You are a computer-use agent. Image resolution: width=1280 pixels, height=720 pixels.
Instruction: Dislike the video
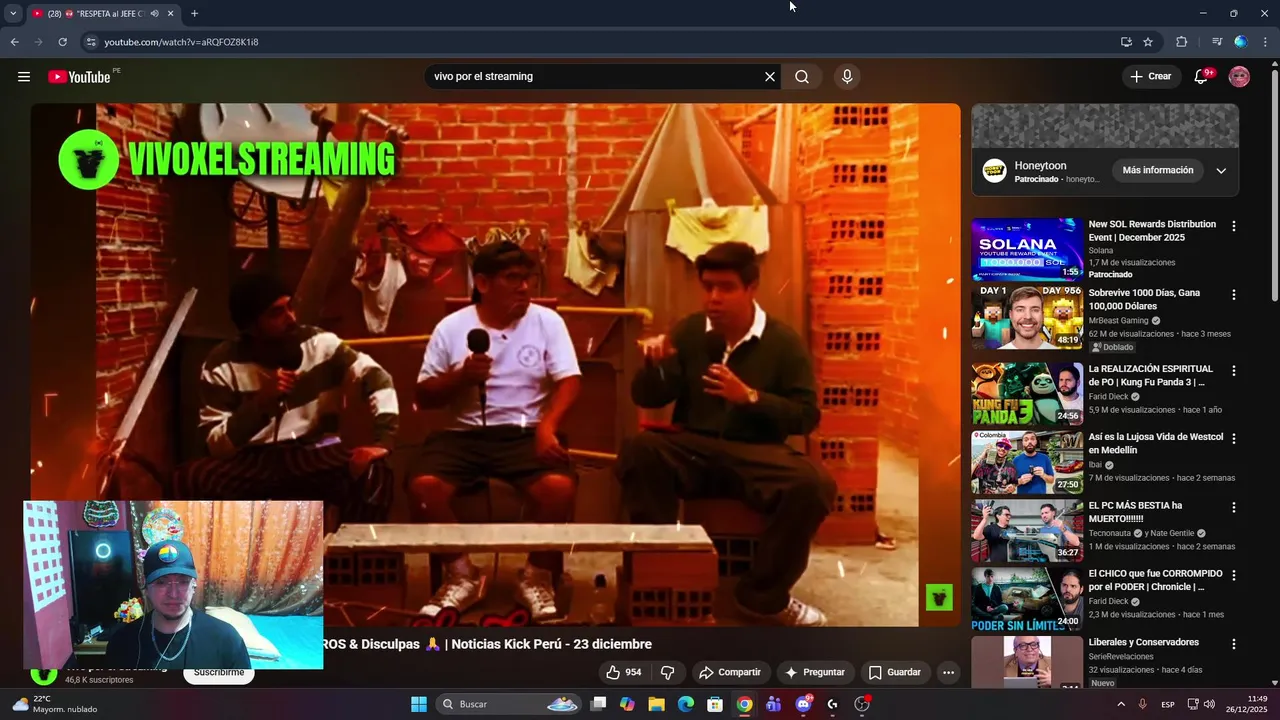point(668,672)
